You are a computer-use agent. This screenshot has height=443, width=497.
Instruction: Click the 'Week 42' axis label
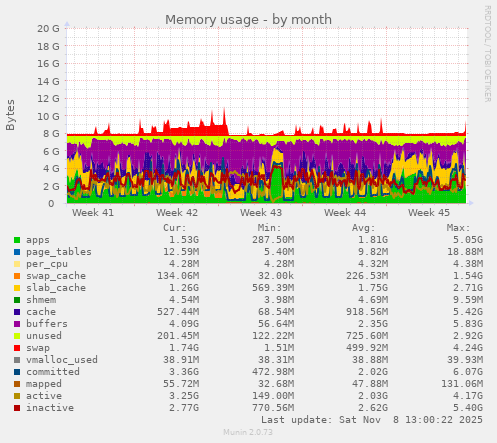177,213
